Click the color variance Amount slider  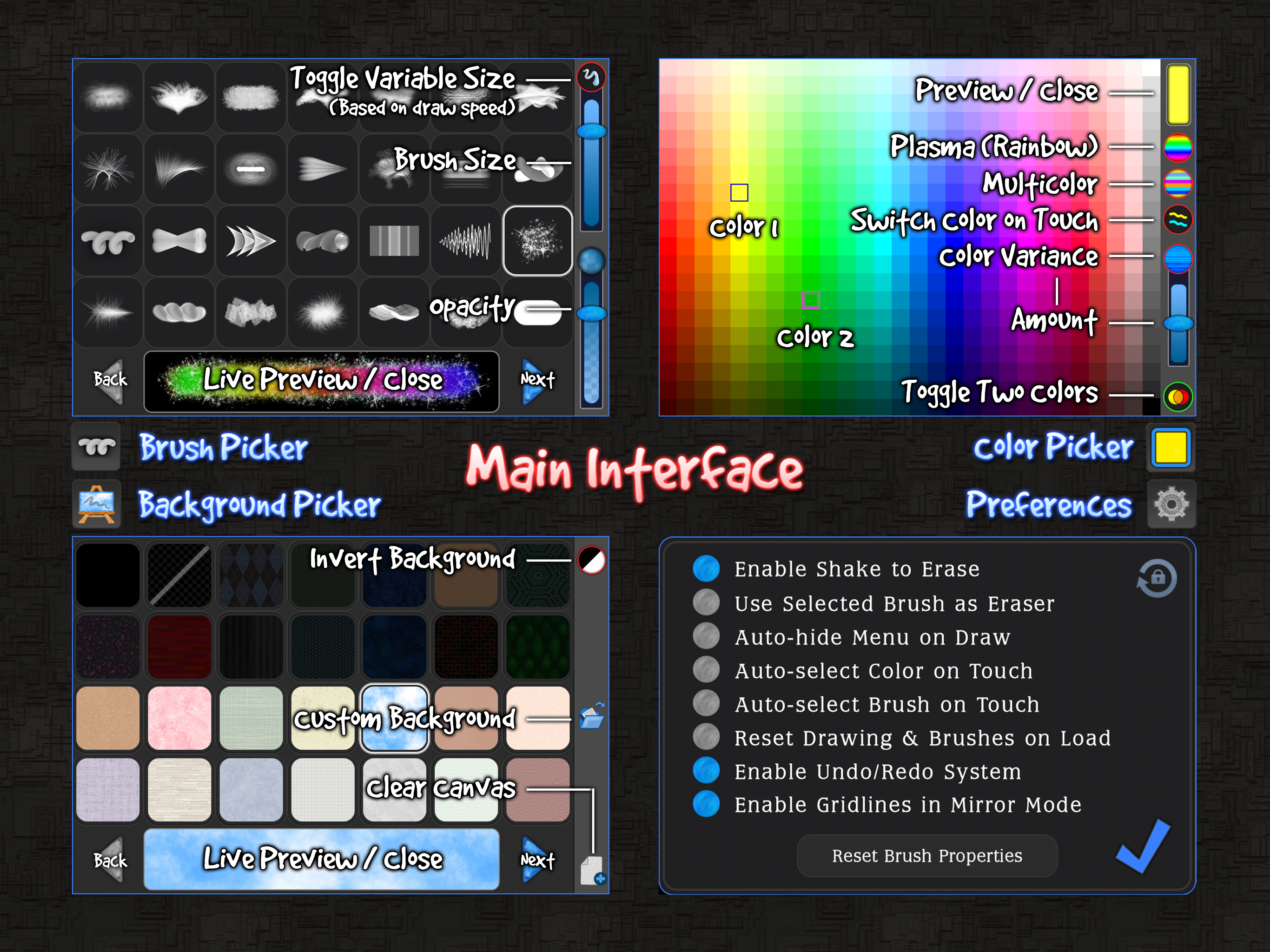(1178, 323)
